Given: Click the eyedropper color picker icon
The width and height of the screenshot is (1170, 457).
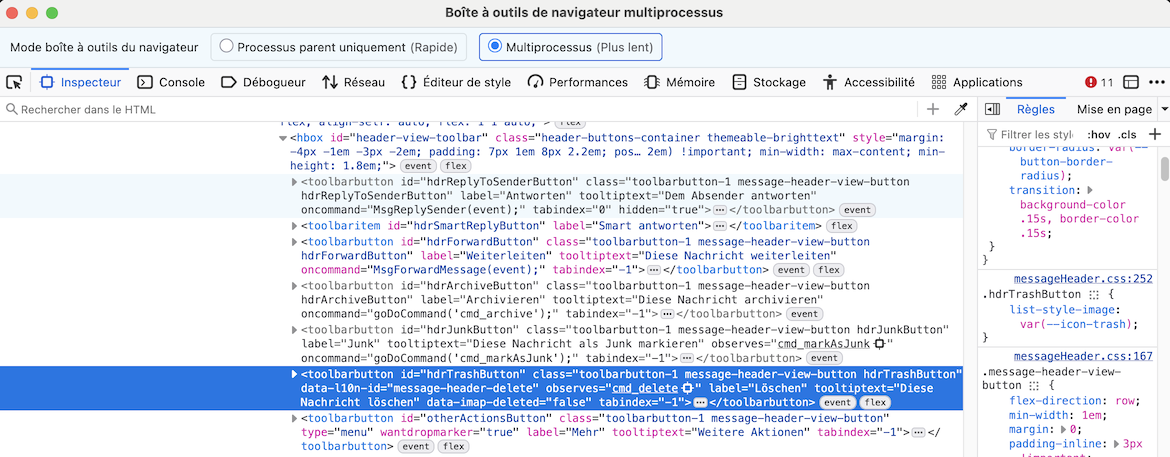Looking at the screenshot, I should pos(961,109).
